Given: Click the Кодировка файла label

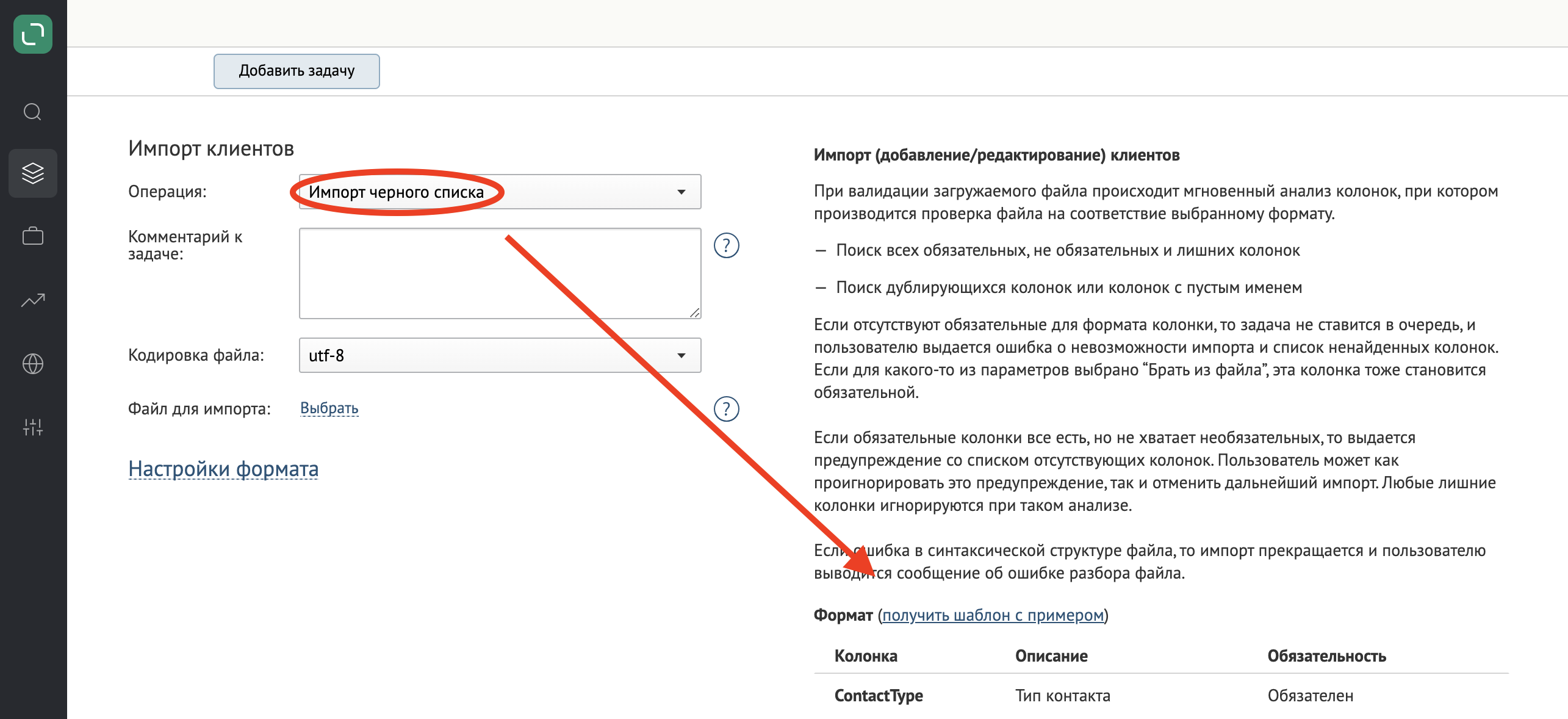Looking at the screenshot, I should coord(196,355).
